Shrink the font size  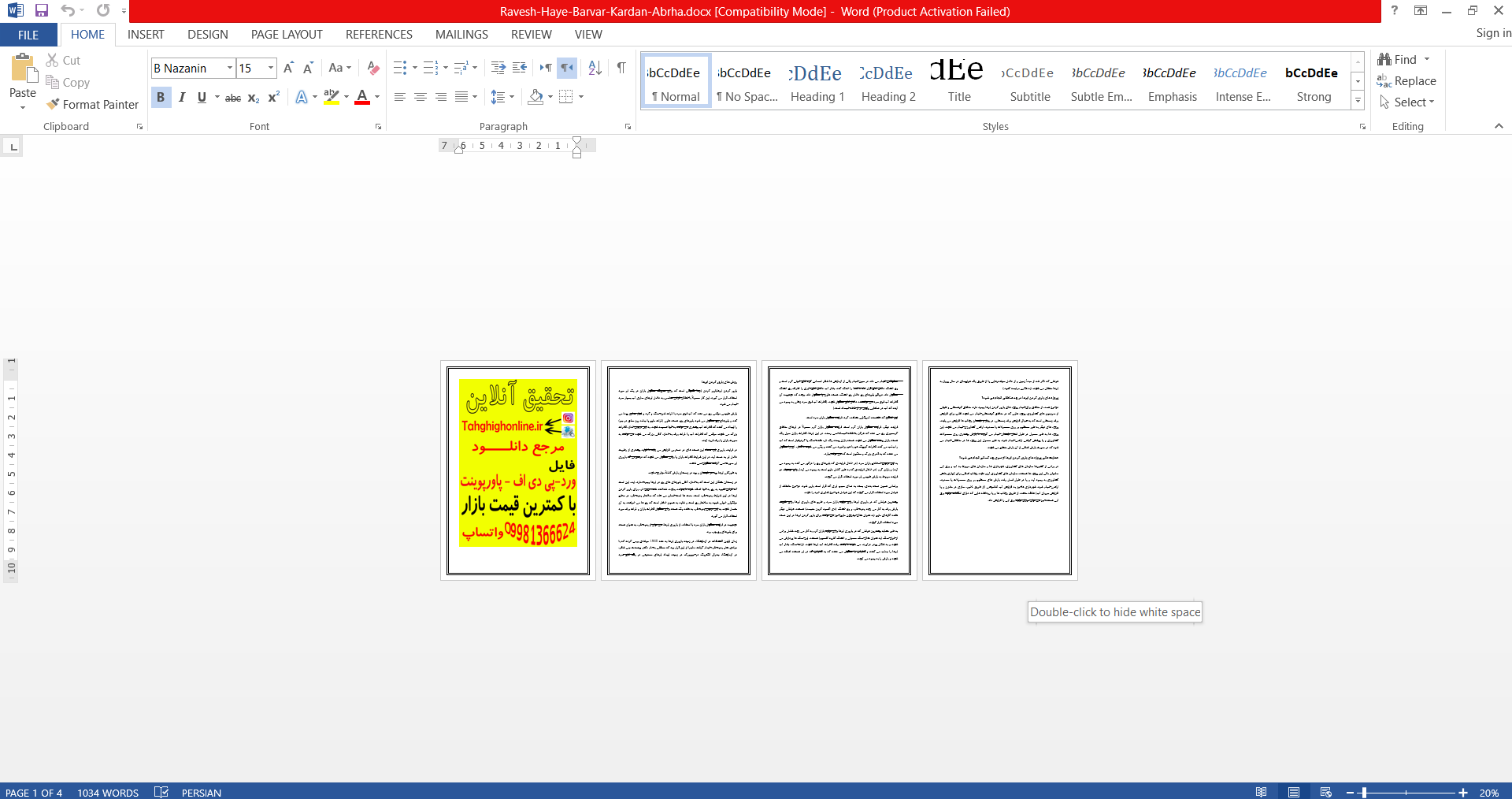[308, 68]
